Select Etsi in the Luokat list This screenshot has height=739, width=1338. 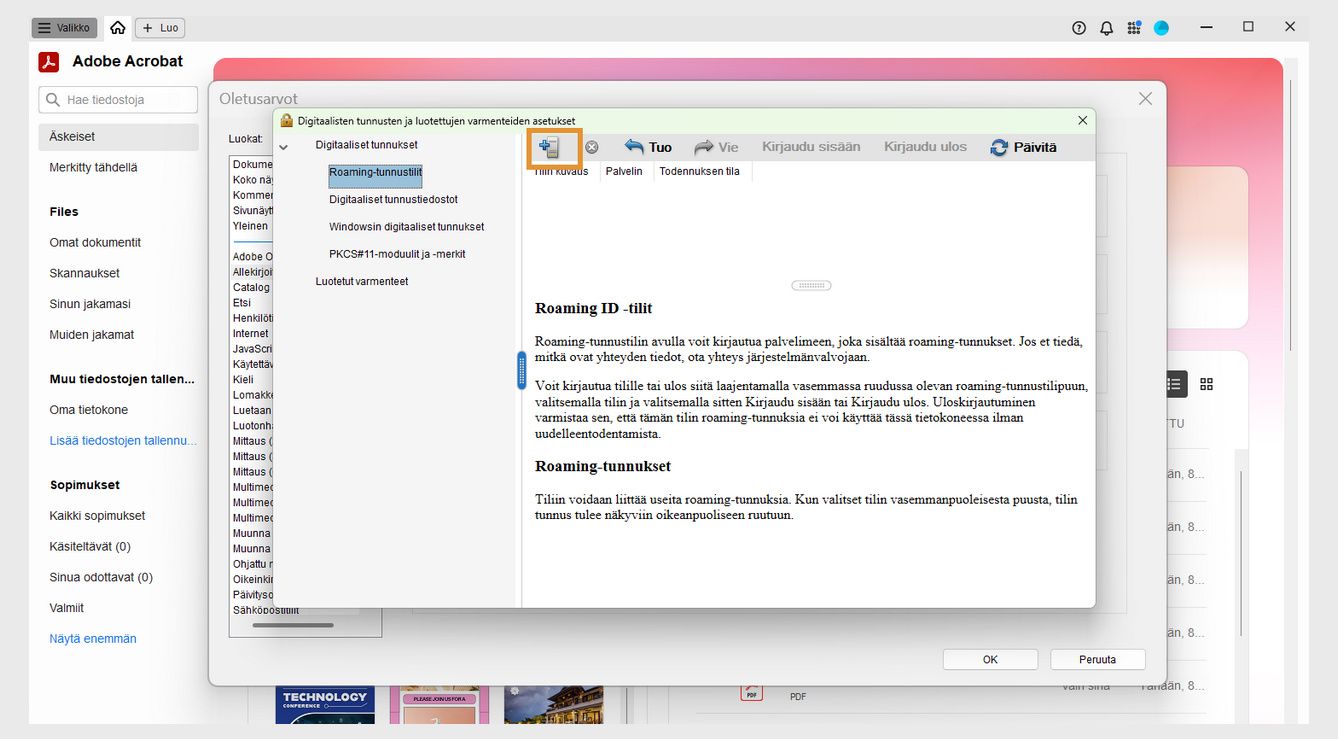pos(242,302)
